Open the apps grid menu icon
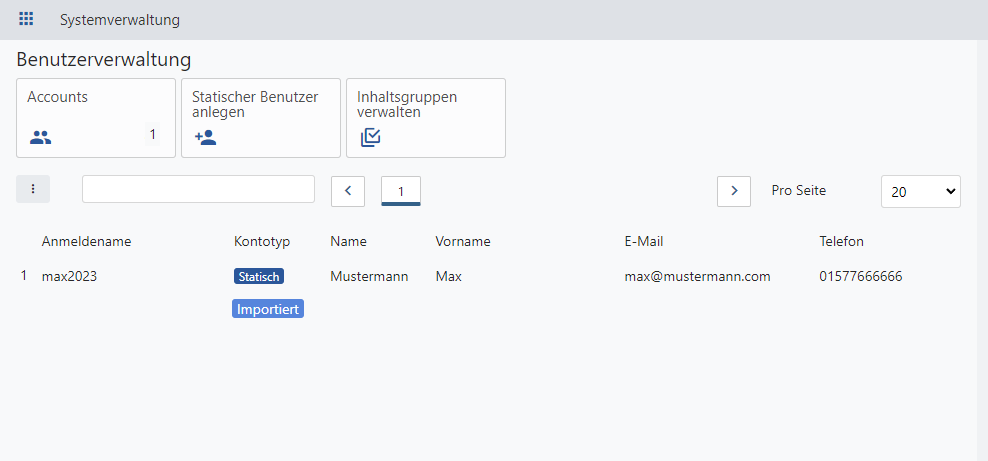Image resolution: width=988 pixels, height=461 pixels. coord(26,19)
